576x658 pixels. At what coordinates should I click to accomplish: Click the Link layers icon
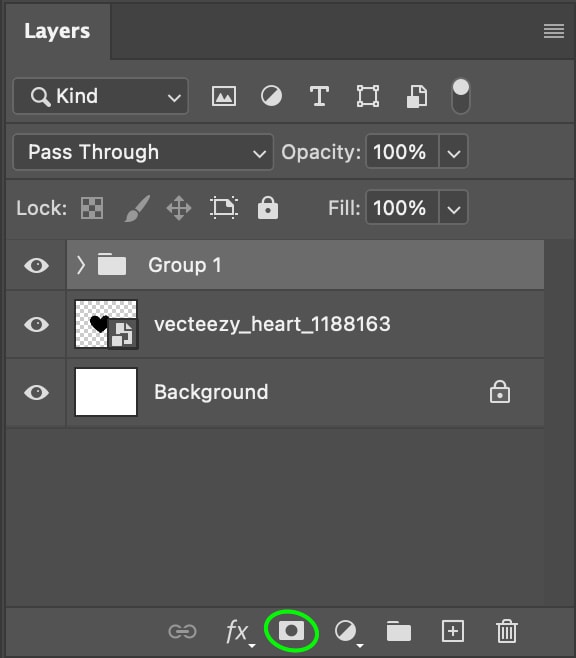tap(182, 631)
